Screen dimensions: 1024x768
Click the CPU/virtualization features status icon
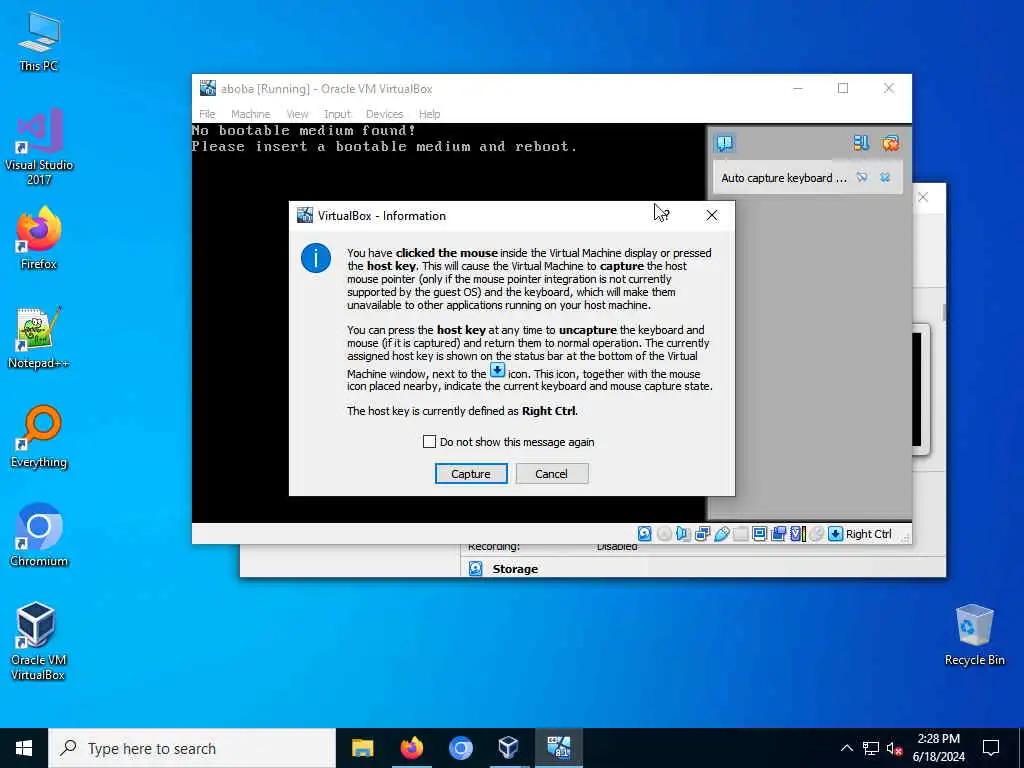(798, 534)
